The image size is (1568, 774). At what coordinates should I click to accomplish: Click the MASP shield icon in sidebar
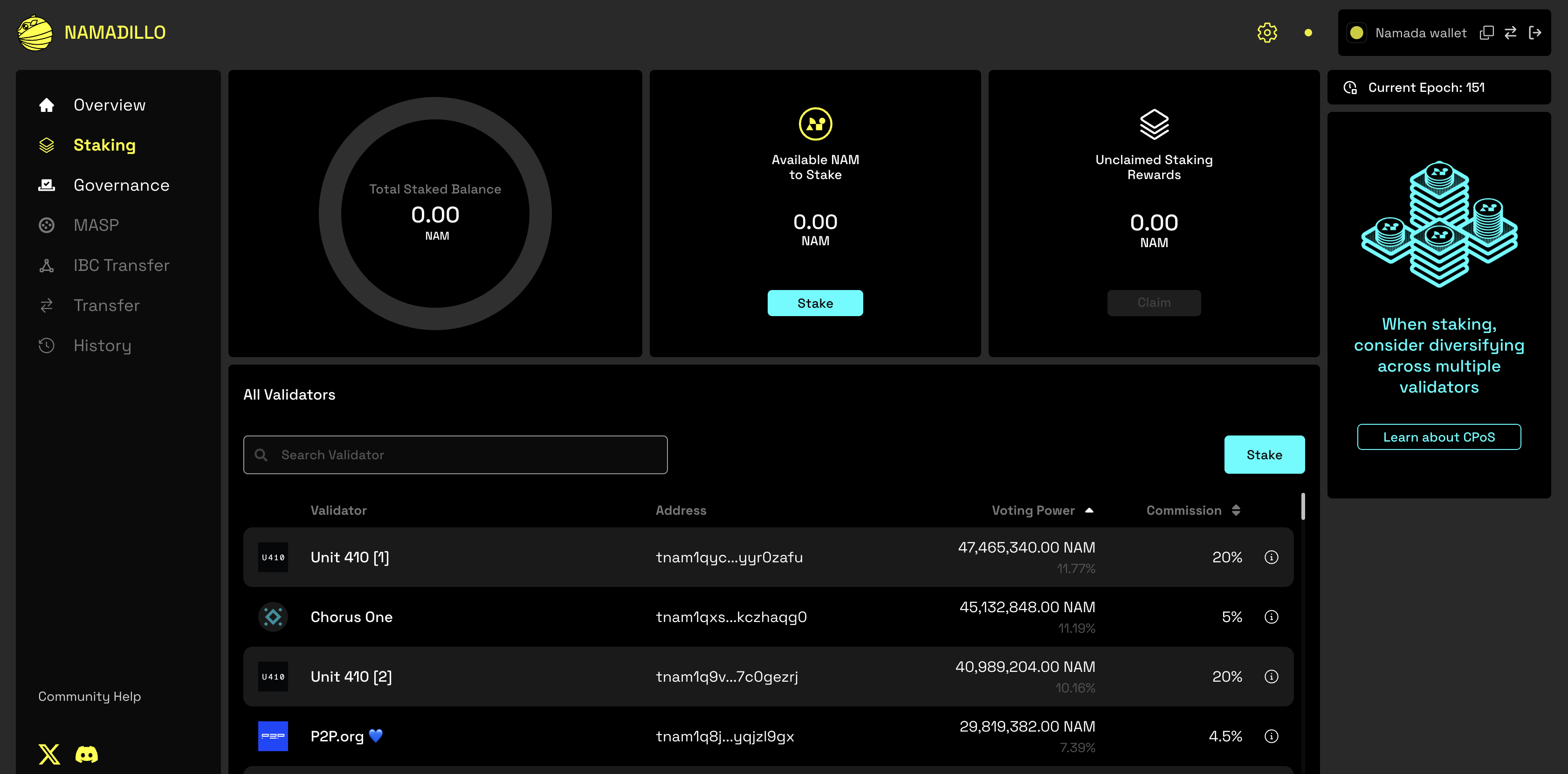point(46,225)
